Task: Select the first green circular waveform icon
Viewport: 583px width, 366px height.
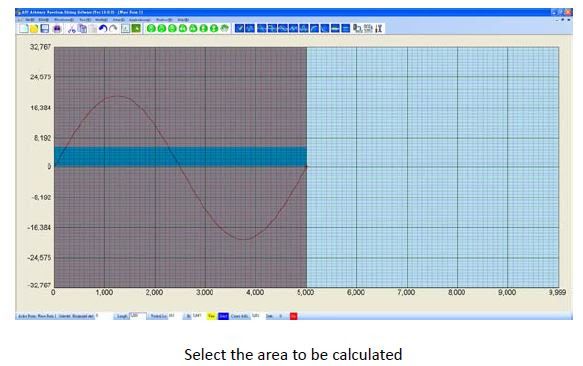Action: (x=151, y=29)
